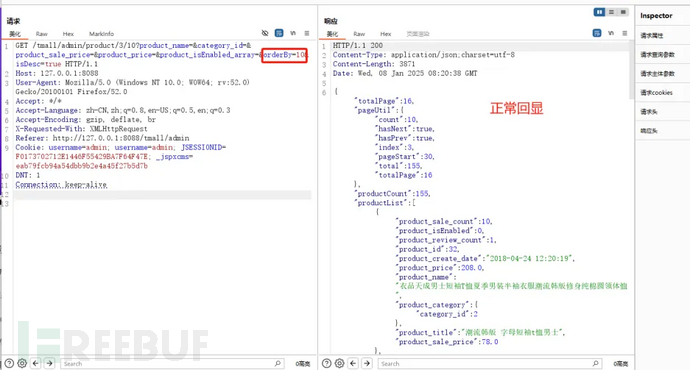Click the isDesc=true parameter in request
690x370 pixels.
click(38, 64)
